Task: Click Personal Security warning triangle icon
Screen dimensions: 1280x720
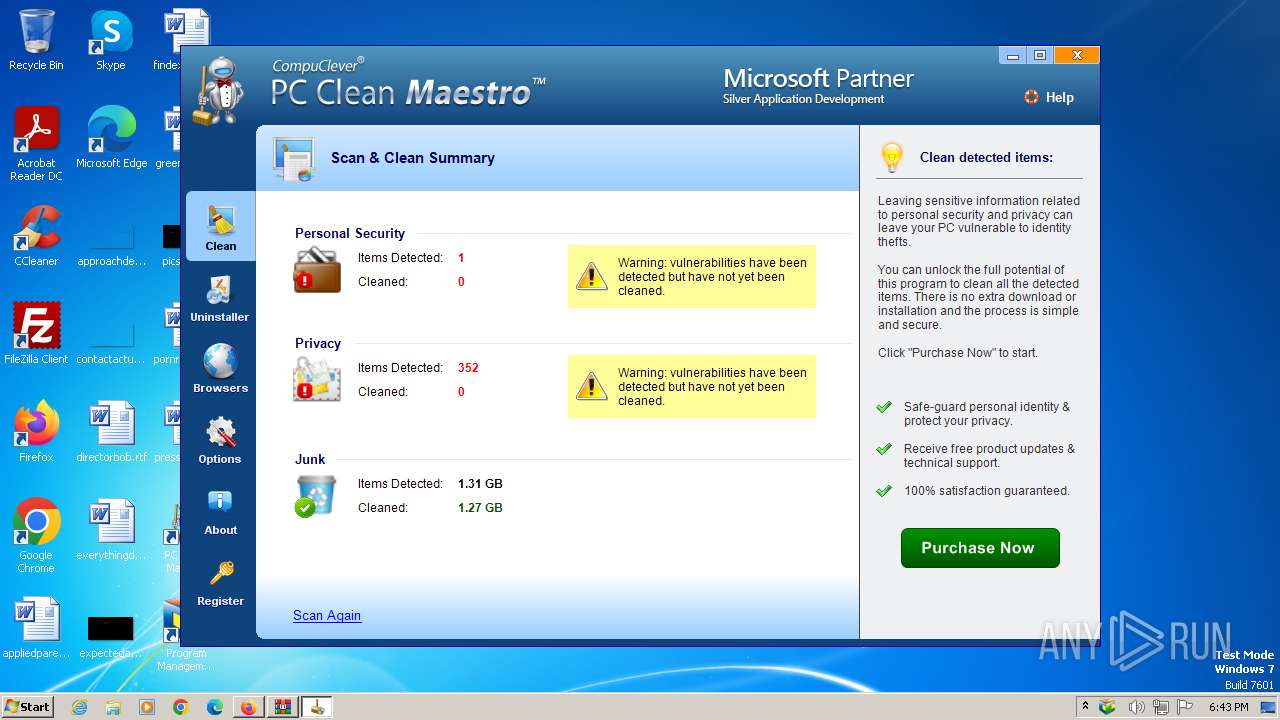Action: [x=591, y=276]
